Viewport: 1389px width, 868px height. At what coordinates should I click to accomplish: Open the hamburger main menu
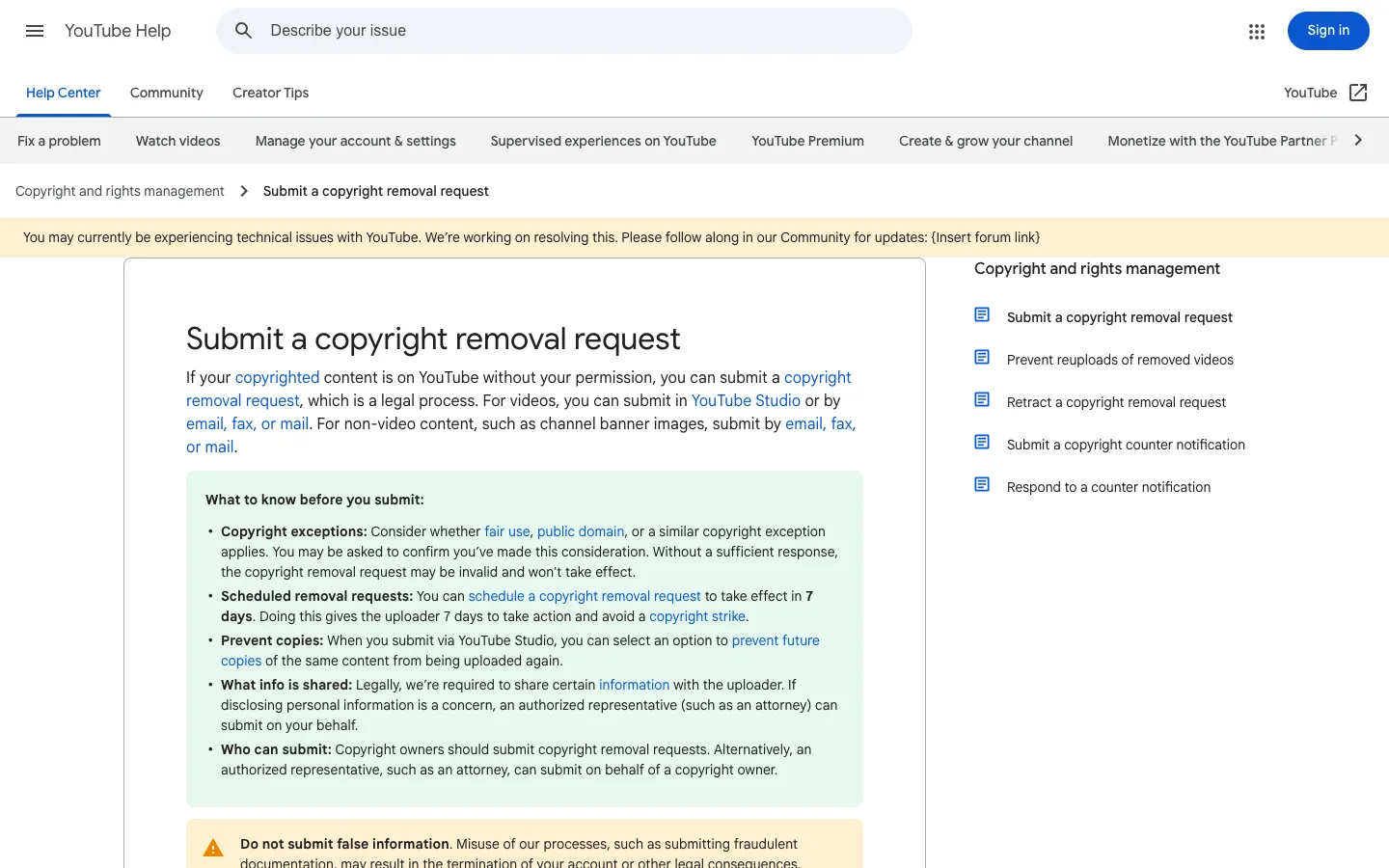click(x=35, y=31)
